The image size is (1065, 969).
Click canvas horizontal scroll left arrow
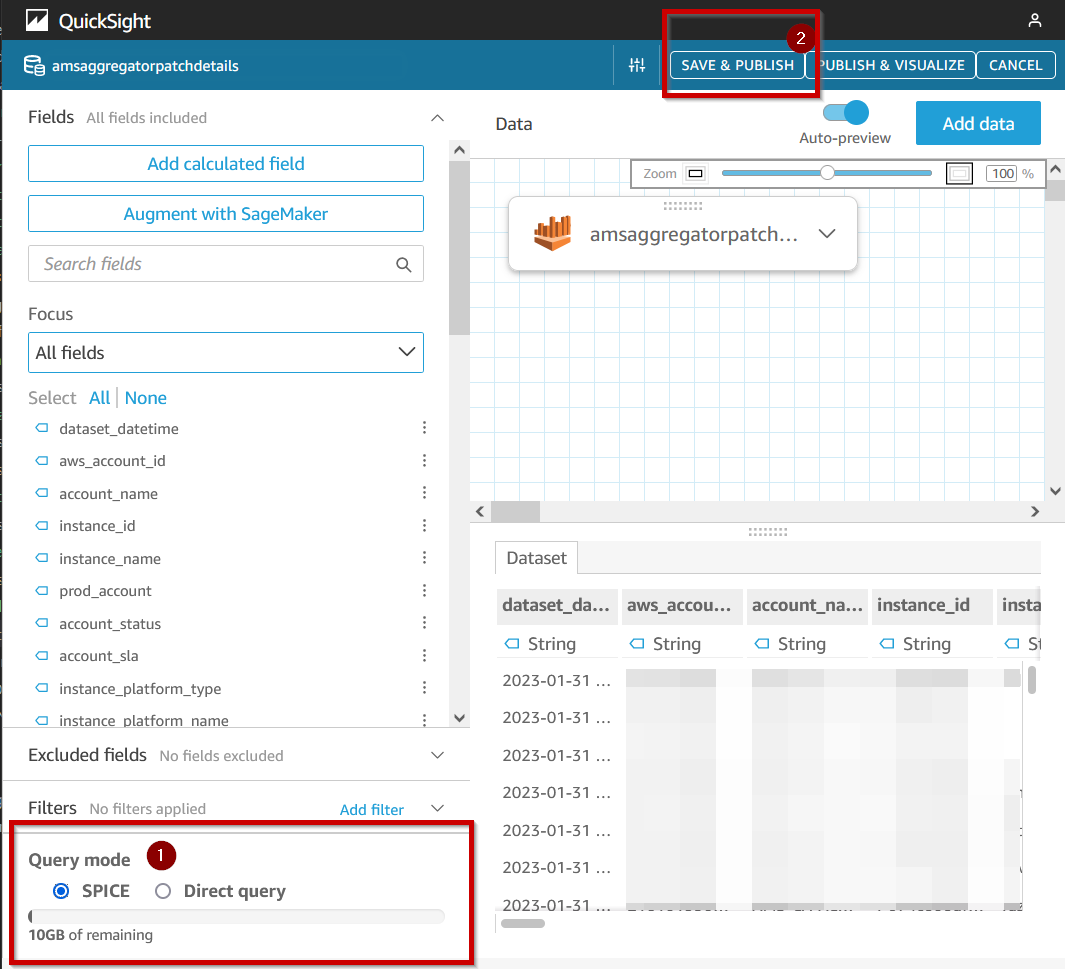pos(480,511)
